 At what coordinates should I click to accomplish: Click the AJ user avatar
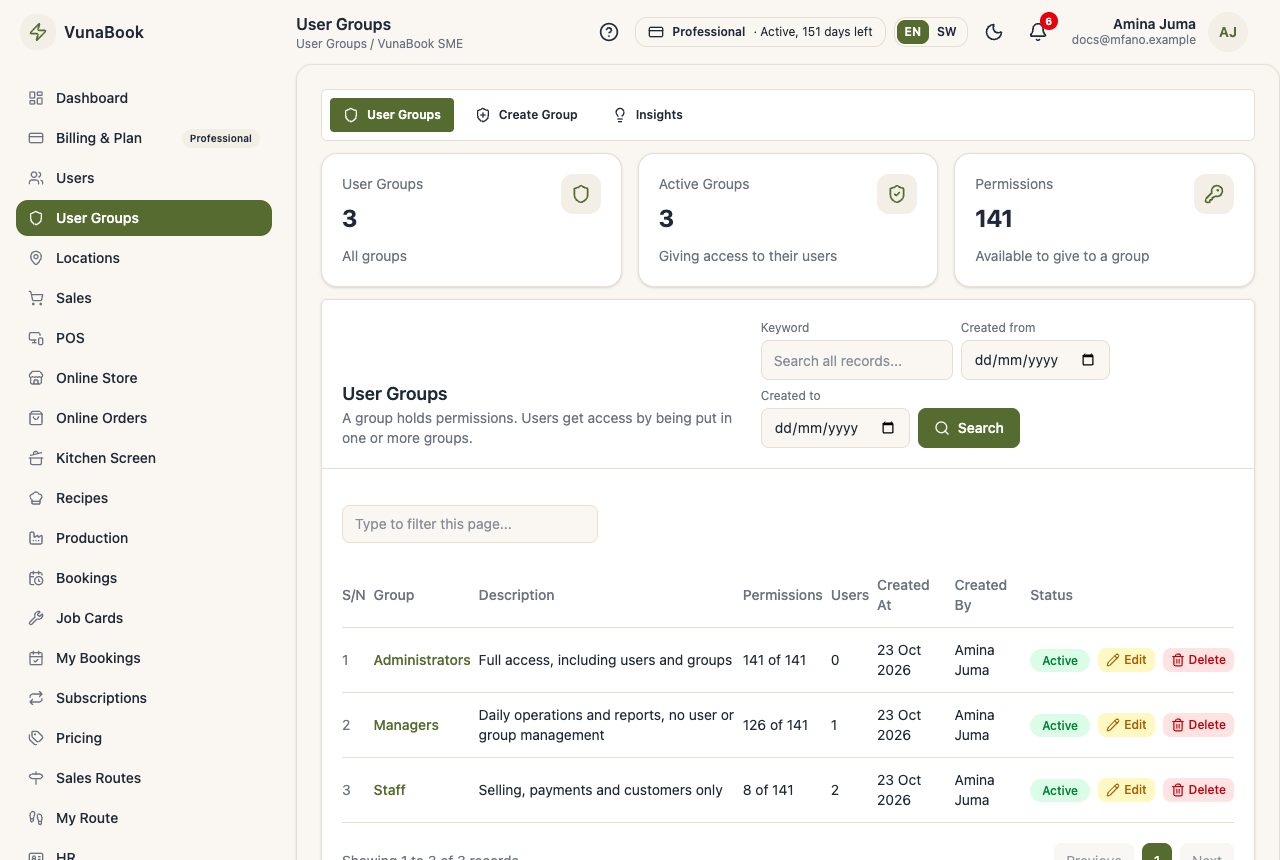1228,32
